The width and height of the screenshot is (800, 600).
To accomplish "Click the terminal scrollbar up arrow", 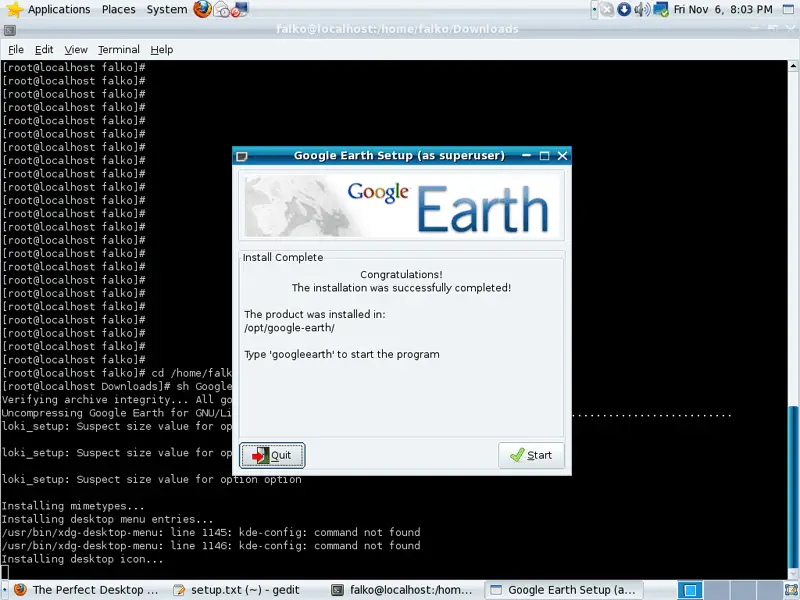I will point(793,66).
